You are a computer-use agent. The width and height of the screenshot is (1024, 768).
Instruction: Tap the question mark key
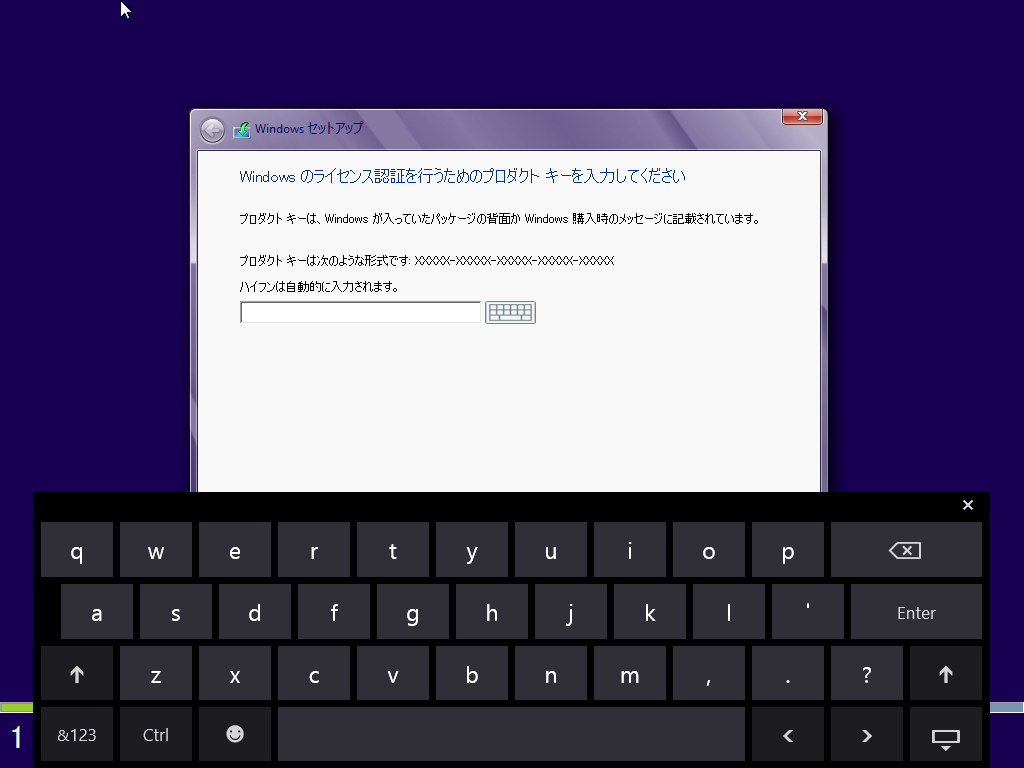pyautogui.click(x=867, y=673)
